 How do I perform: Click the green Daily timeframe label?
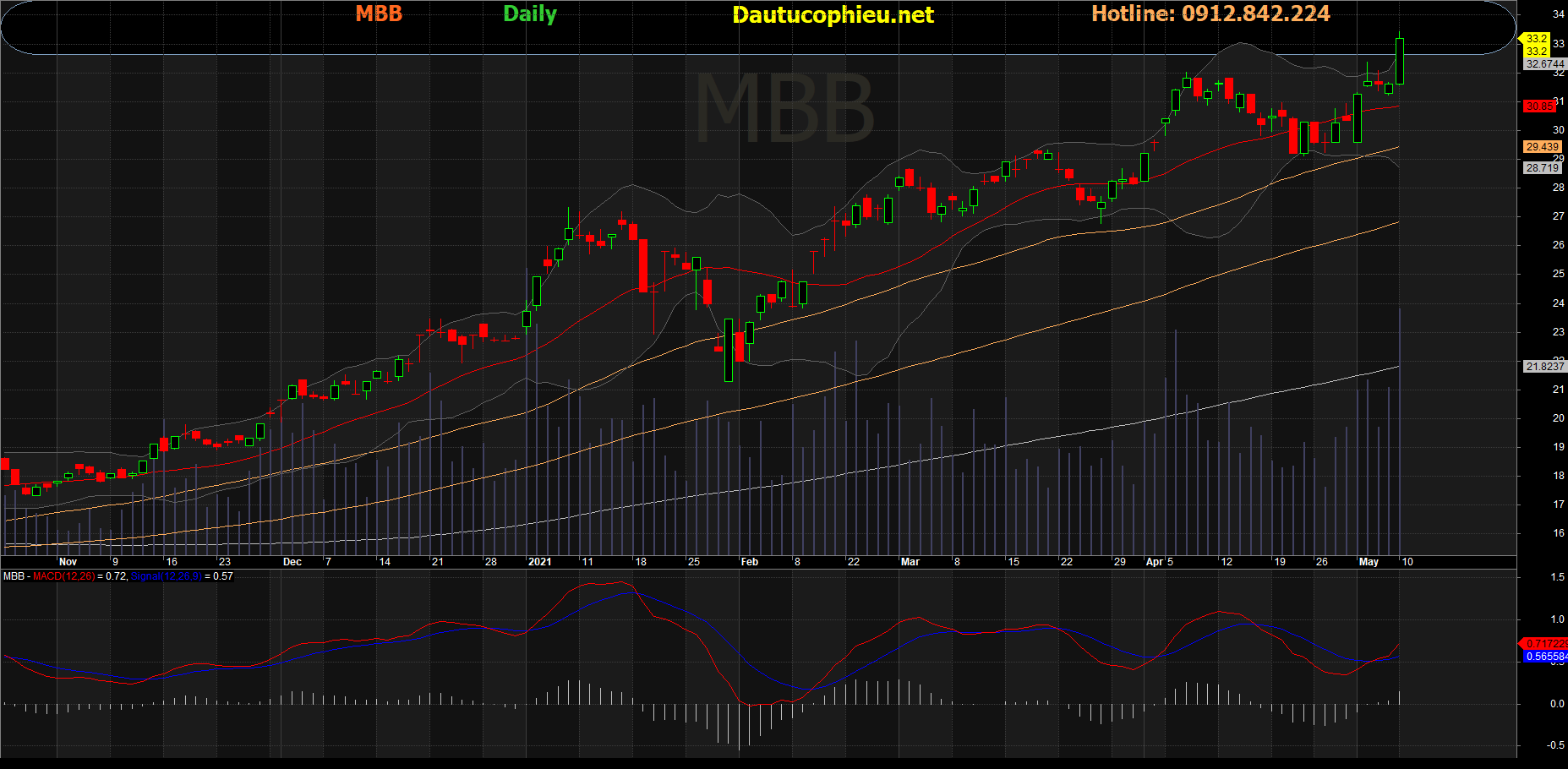coord(530,14)
